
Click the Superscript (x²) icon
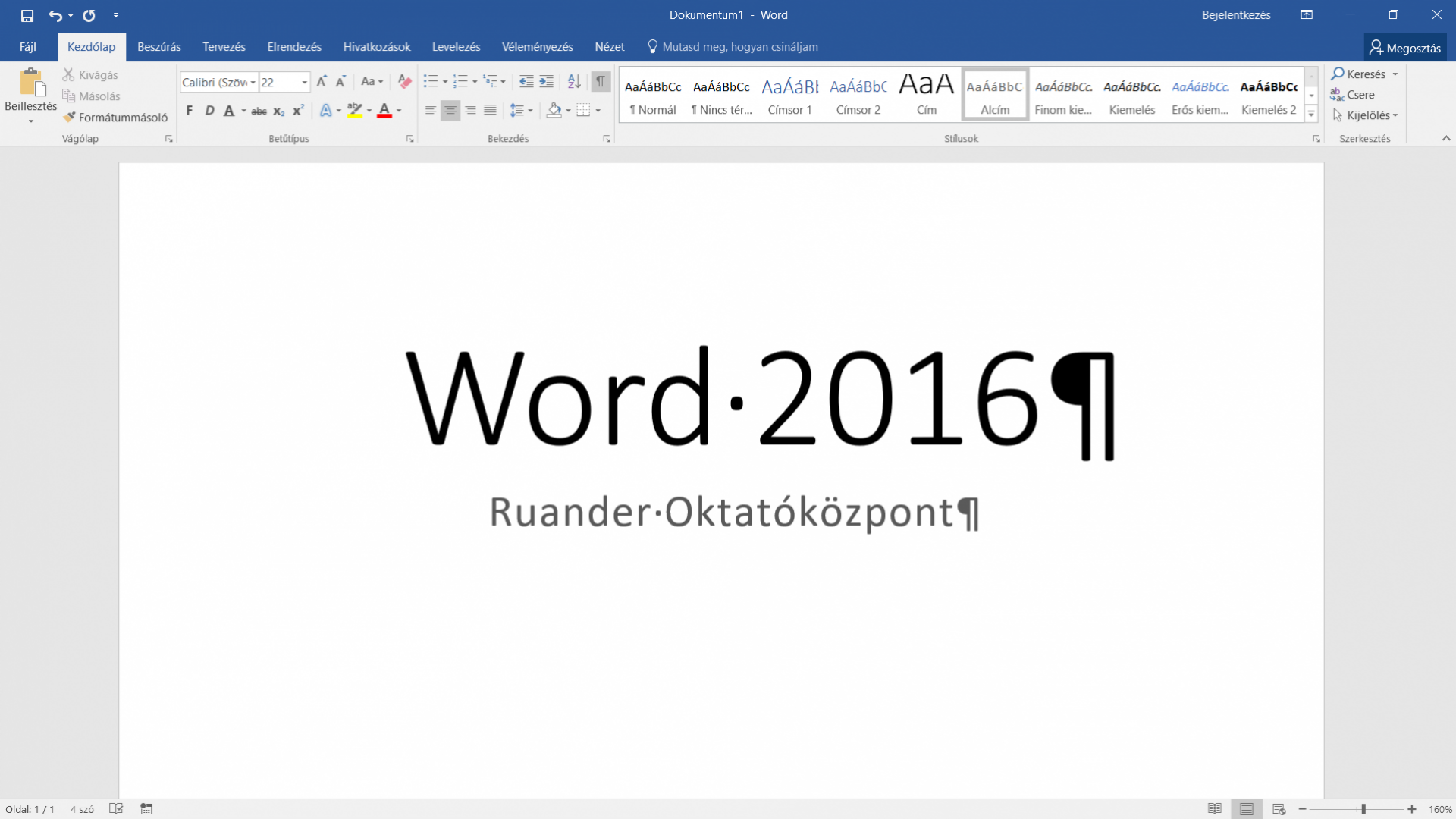click(298, 111)
